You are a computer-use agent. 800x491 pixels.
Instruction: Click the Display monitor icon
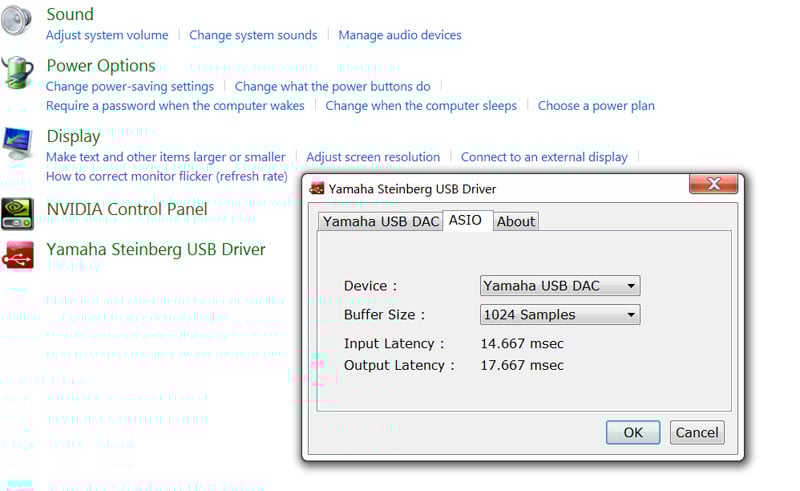18,144
